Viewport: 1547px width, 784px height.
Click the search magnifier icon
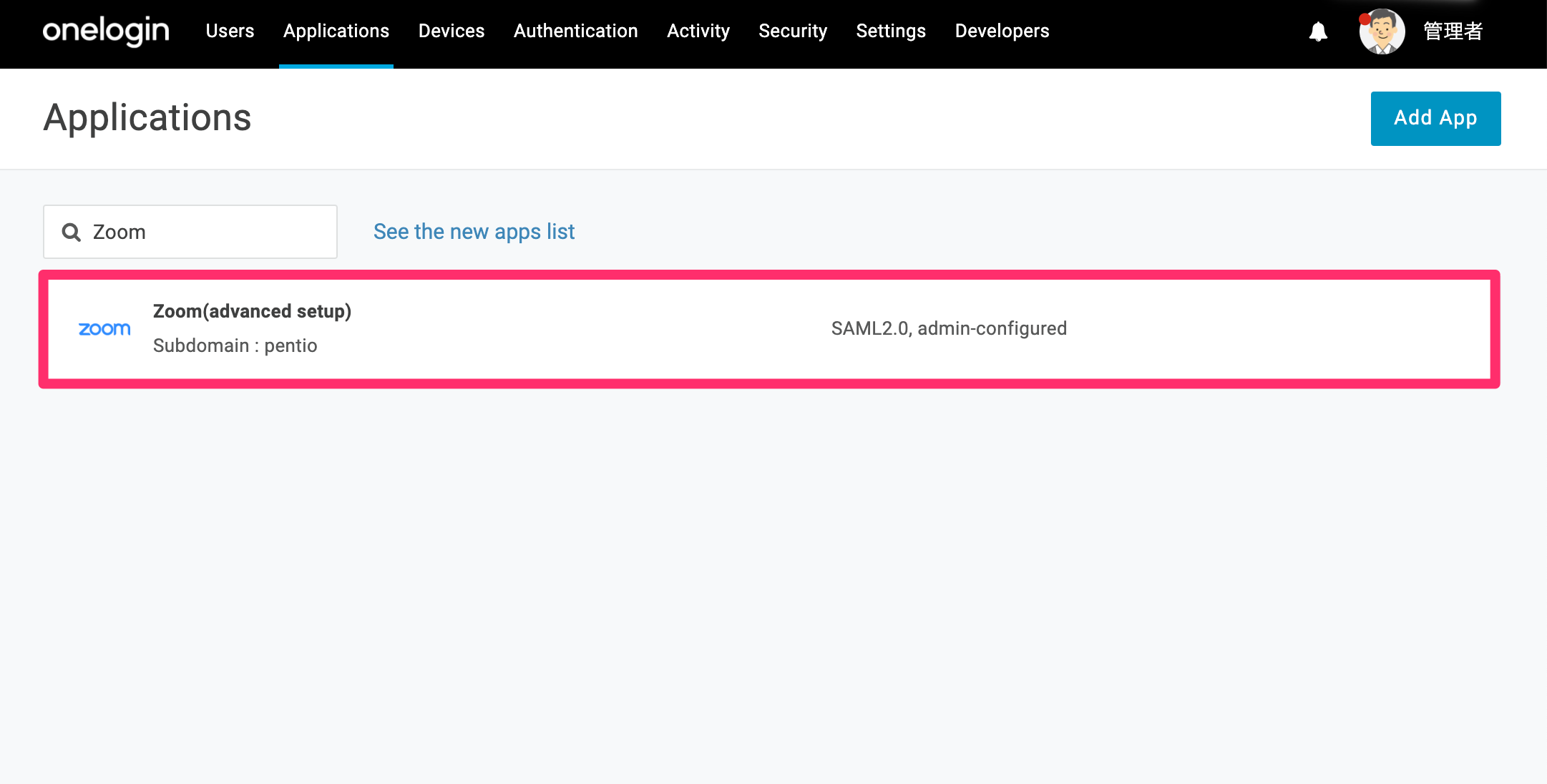click(x=71, y=232)
